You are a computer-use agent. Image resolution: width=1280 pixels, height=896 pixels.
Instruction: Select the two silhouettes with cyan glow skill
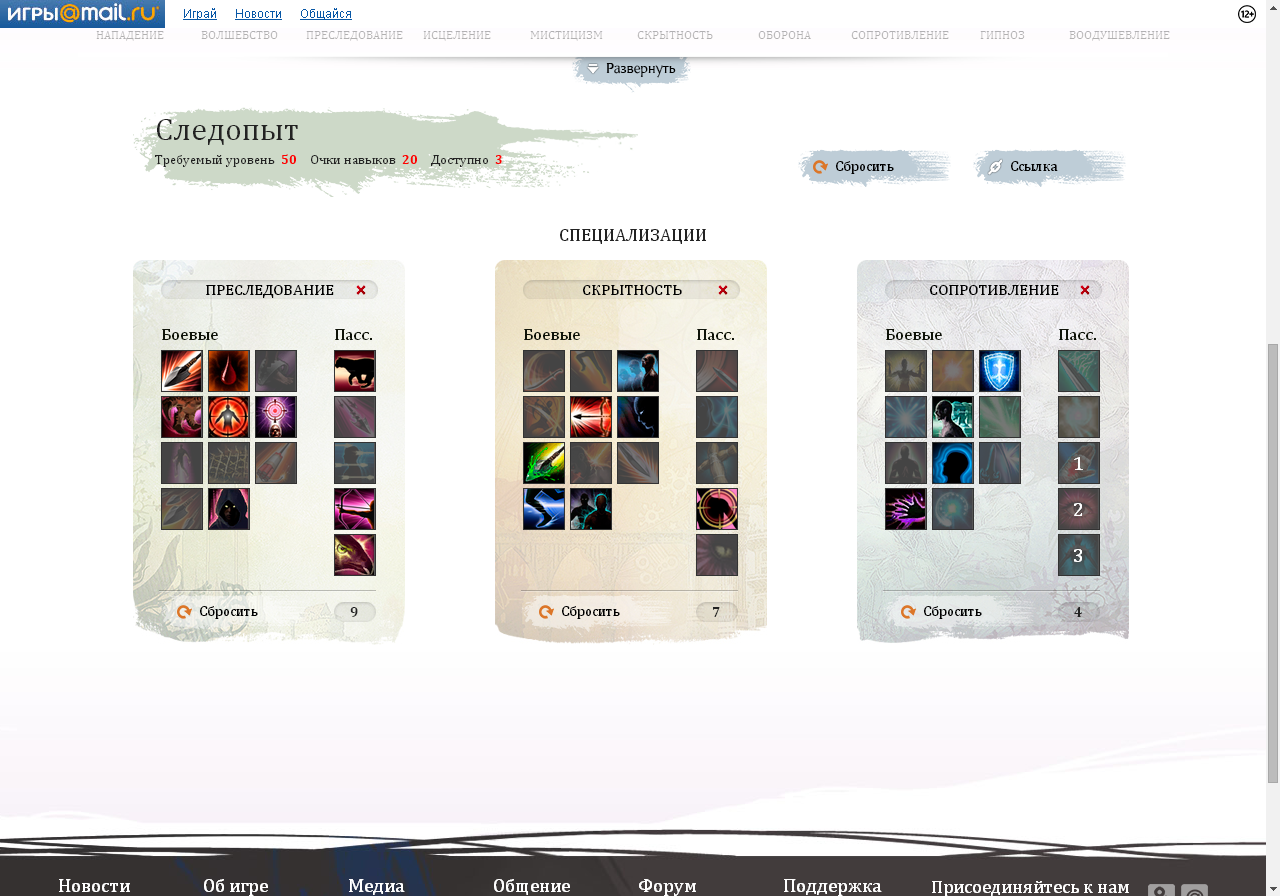tap(591, 509)
